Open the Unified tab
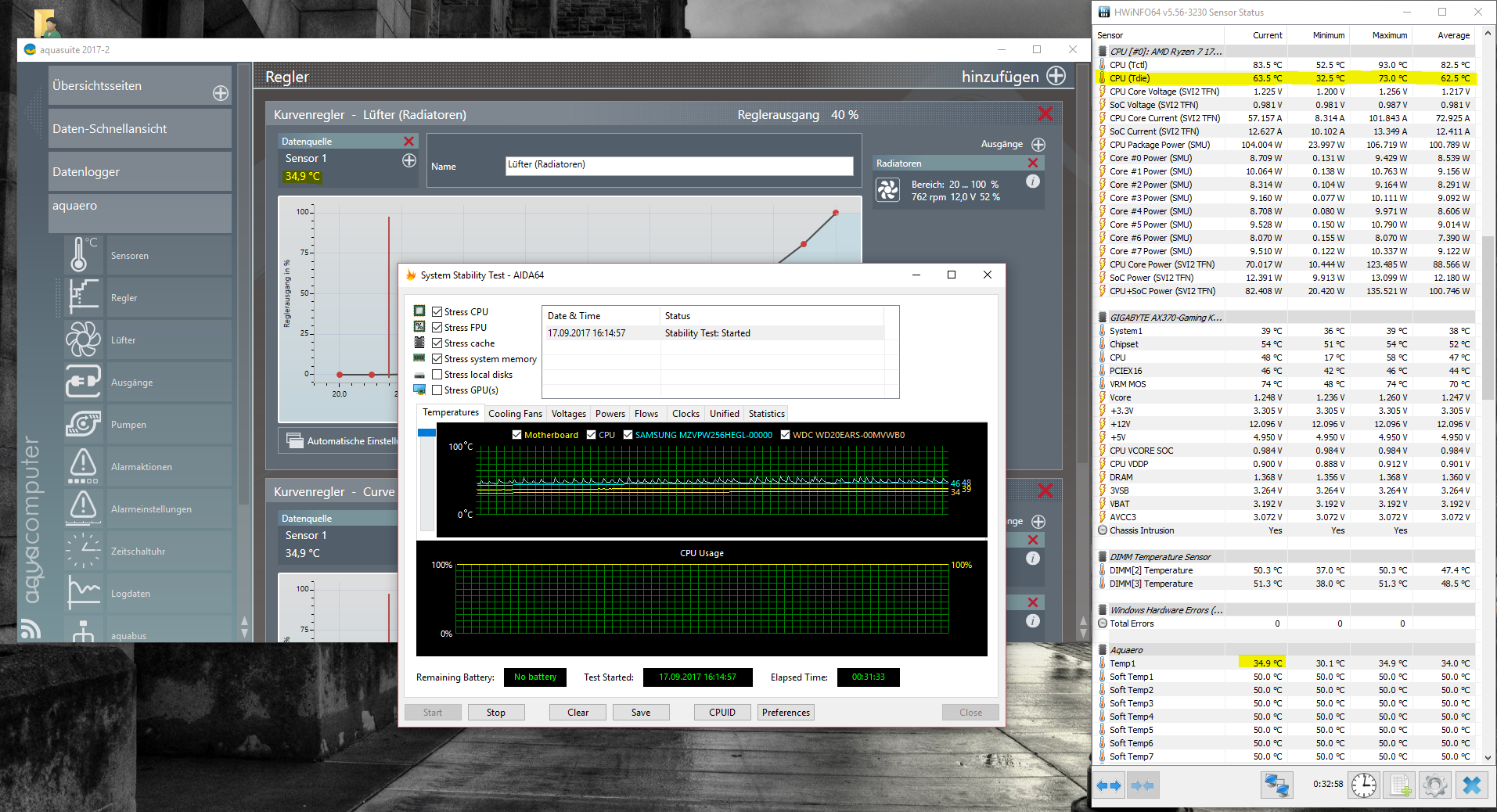 [725, 414]
